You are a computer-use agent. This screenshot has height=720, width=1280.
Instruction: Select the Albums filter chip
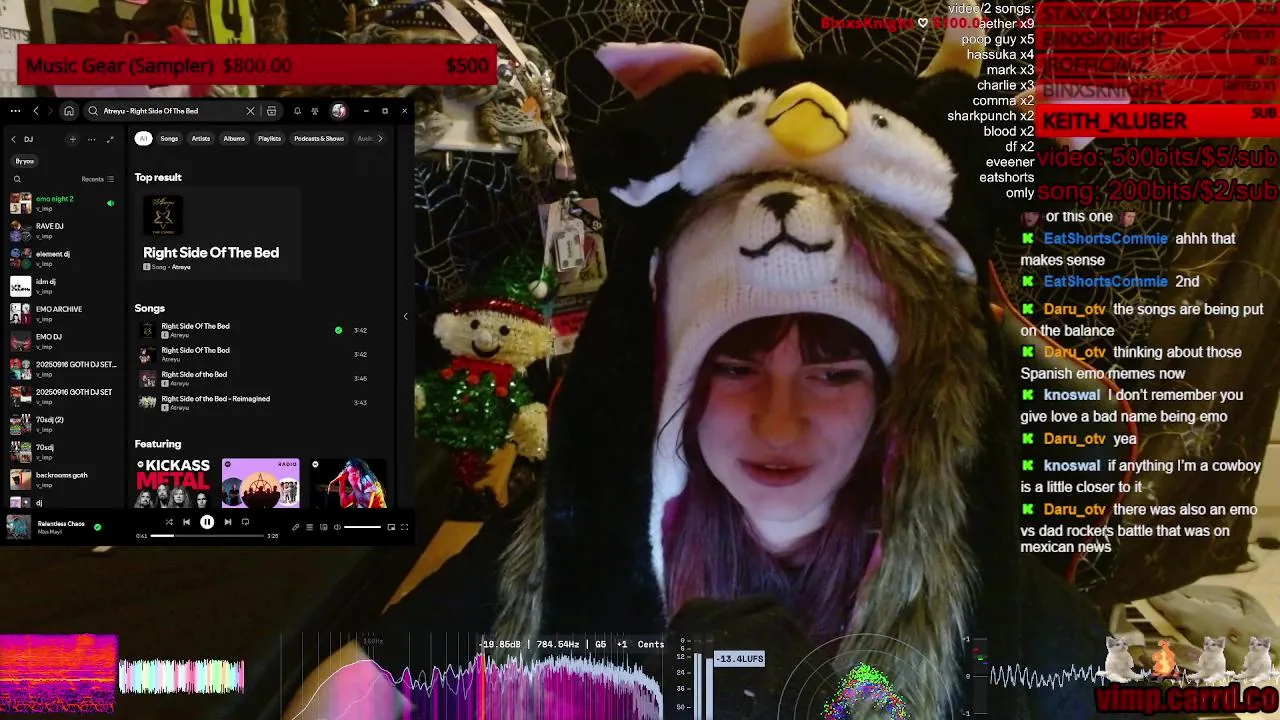[x=234, y=139]
